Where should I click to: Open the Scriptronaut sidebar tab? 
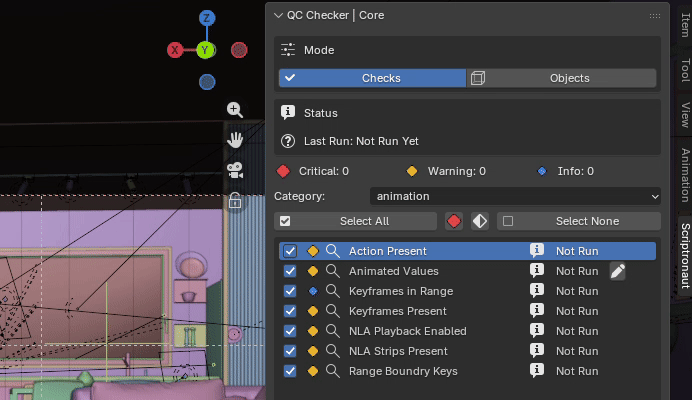(x=685, y=255)
